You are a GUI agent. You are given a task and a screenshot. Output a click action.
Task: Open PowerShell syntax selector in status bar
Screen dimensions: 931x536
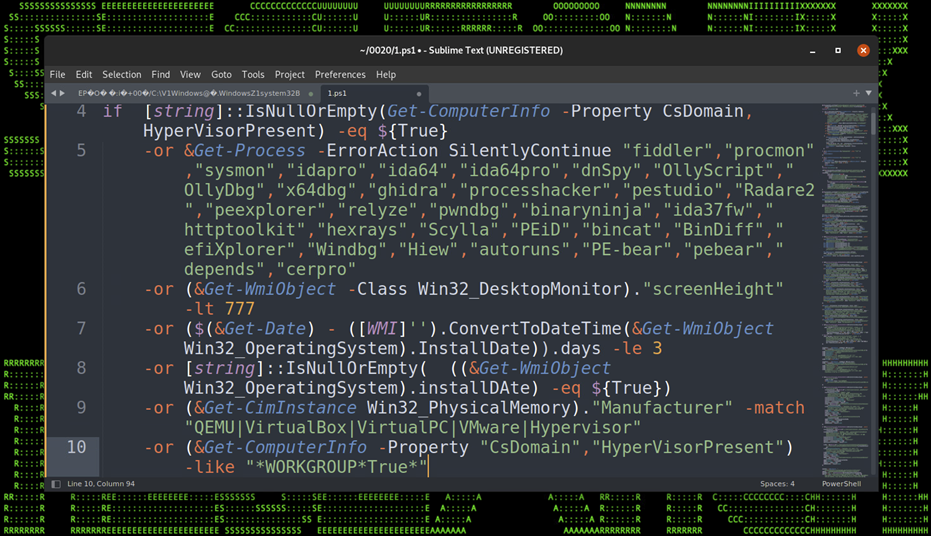point(841,484)
